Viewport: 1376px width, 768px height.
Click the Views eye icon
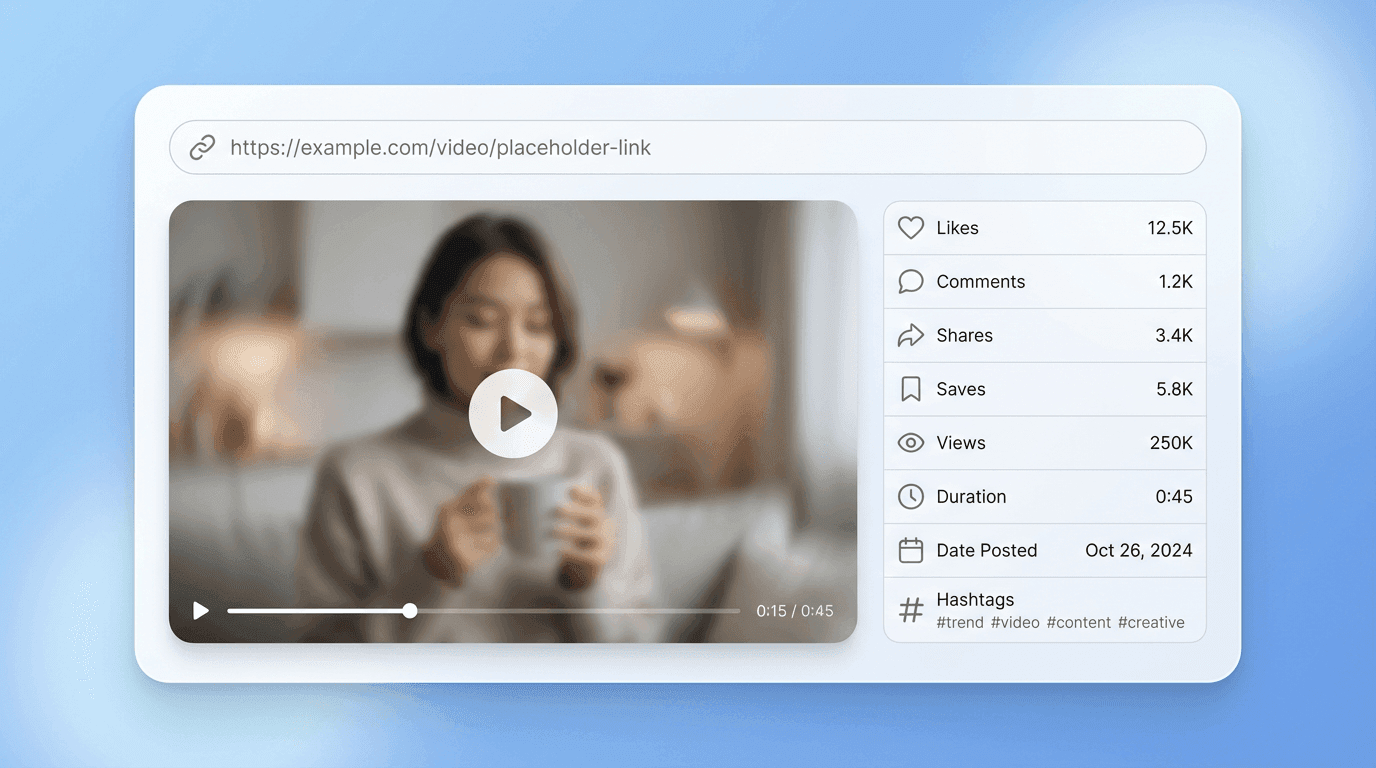coord(910,443)
